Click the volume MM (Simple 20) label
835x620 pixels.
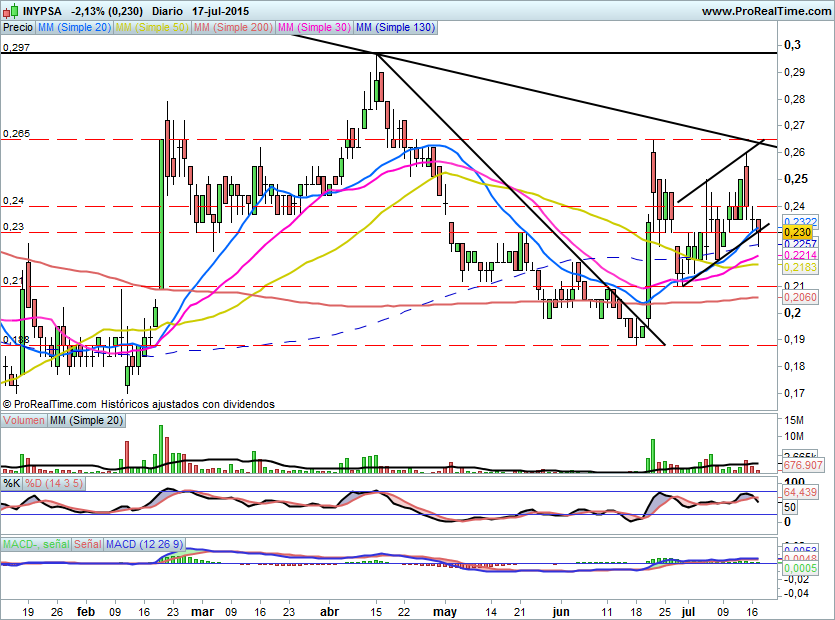coord(86,420)
